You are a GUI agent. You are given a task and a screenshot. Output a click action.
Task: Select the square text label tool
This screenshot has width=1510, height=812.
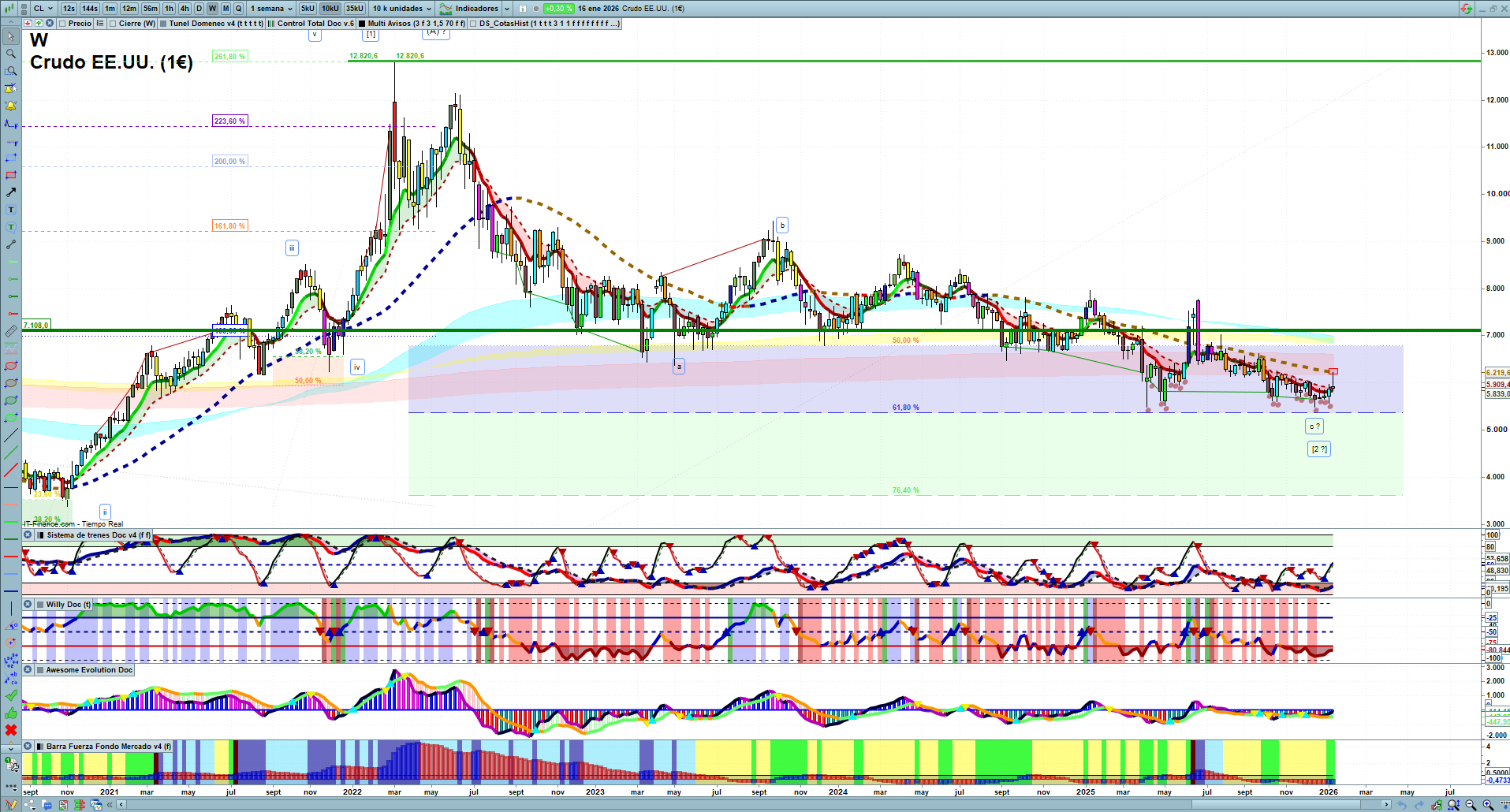[x=11, y=210]
